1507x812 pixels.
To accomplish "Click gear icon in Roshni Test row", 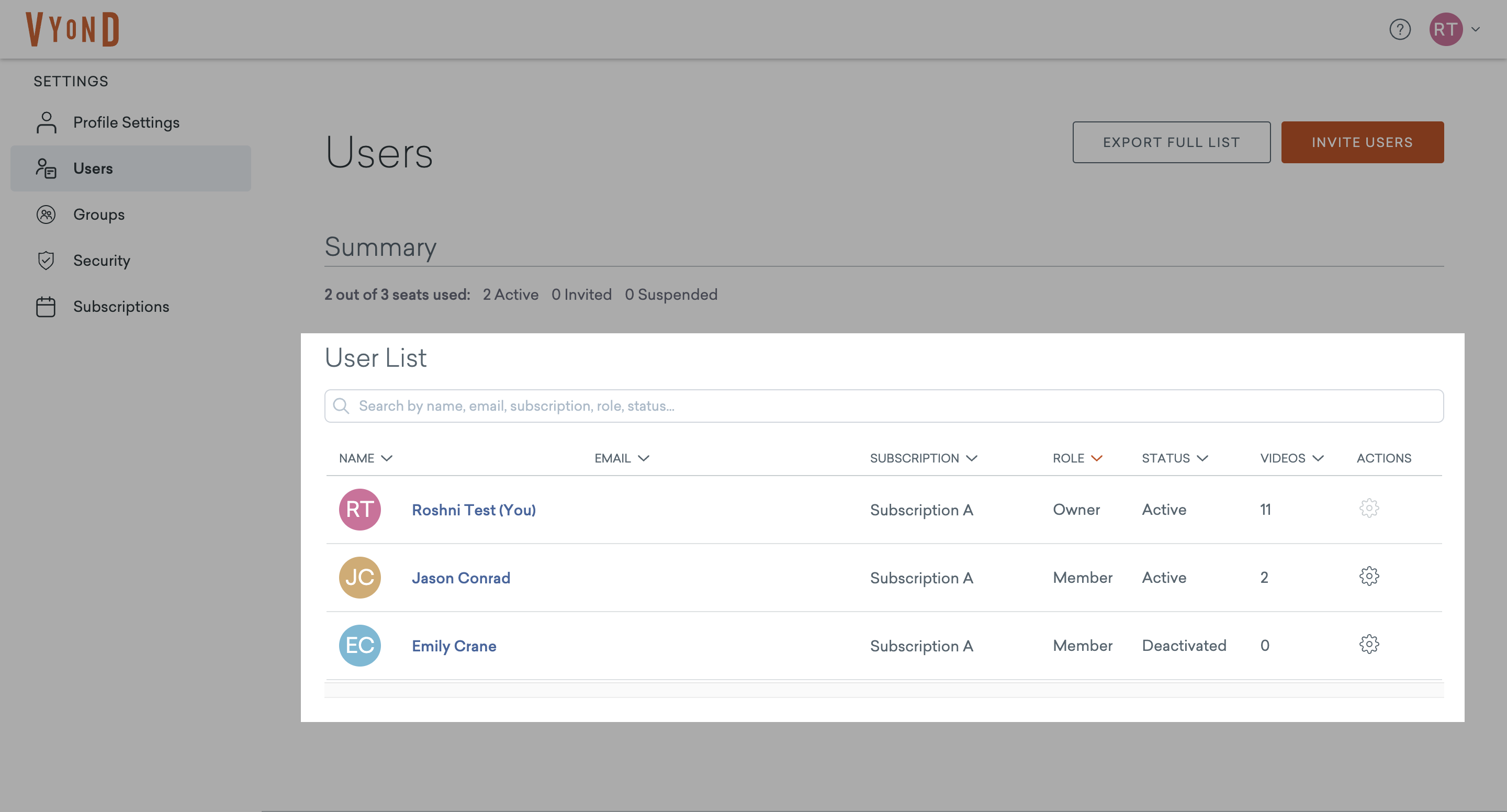I will tap(1368, 508).
